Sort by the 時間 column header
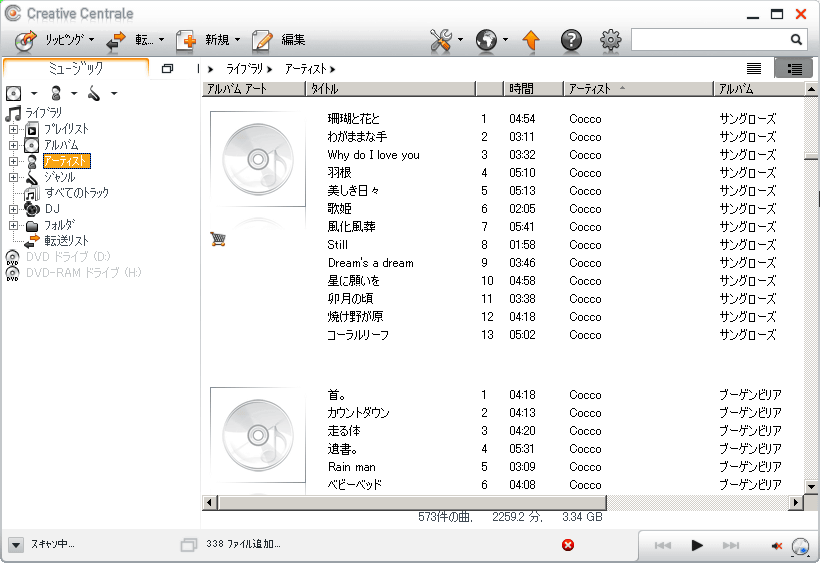This screenshot has height=563, width=820. pos(533,89)
